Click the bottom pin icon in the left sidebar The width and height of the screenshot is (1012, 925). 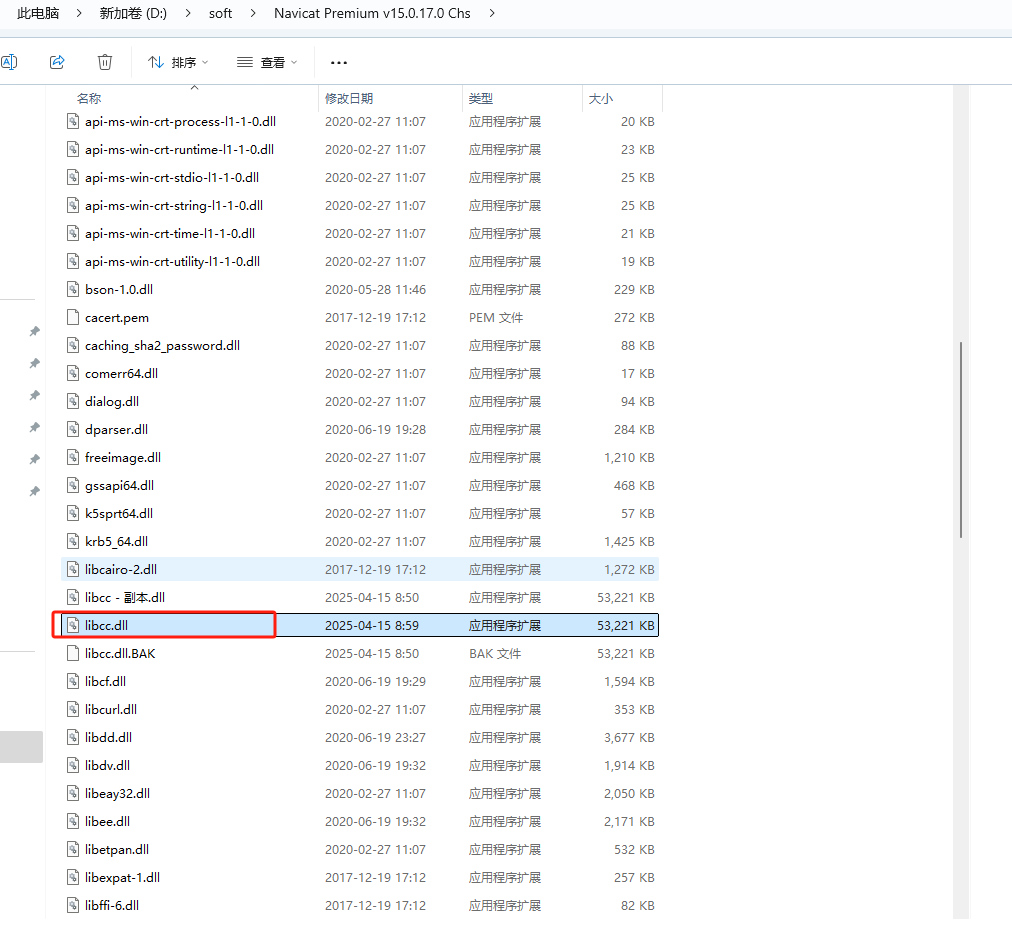coord(33,491)
